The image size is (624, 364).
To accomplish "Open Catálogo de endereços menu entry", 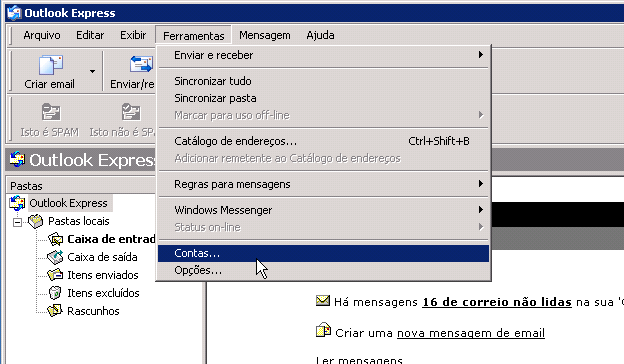I will coord(323,141).
